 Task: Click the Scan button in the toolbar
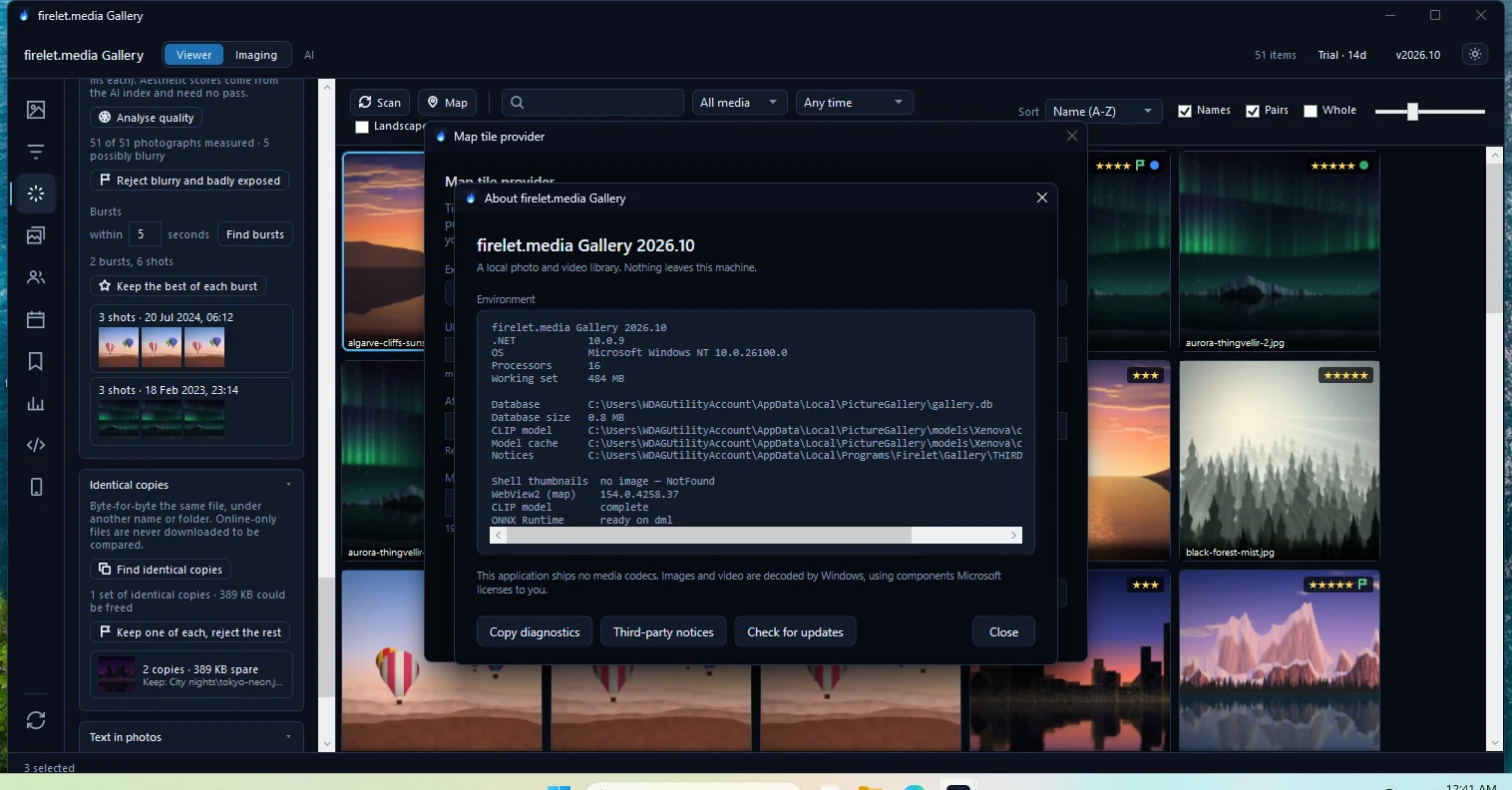point(380,103)
